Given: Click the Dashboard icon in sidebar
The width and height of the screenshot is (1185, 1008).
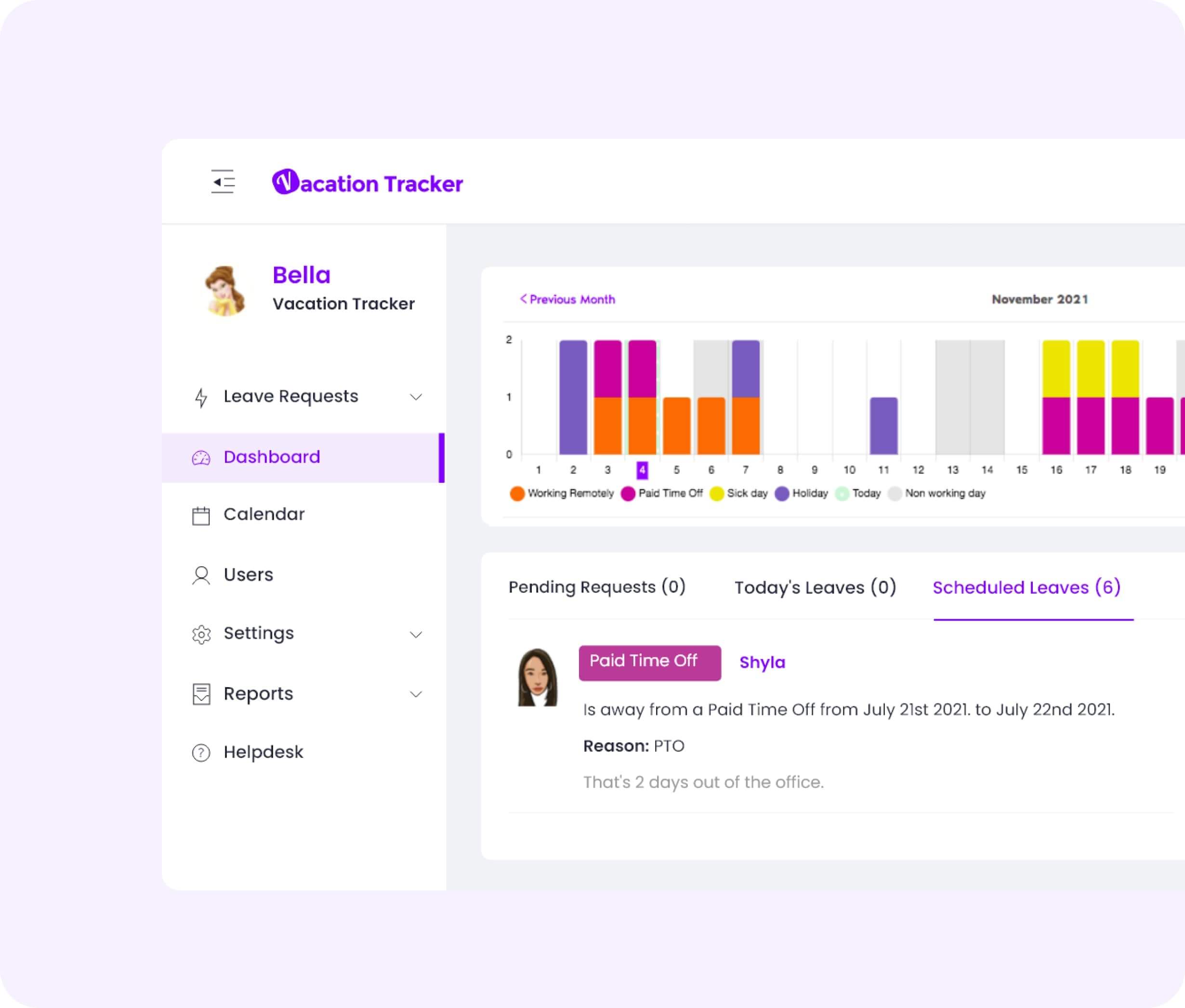Looking at the screenshot, I should click(201, 457).
